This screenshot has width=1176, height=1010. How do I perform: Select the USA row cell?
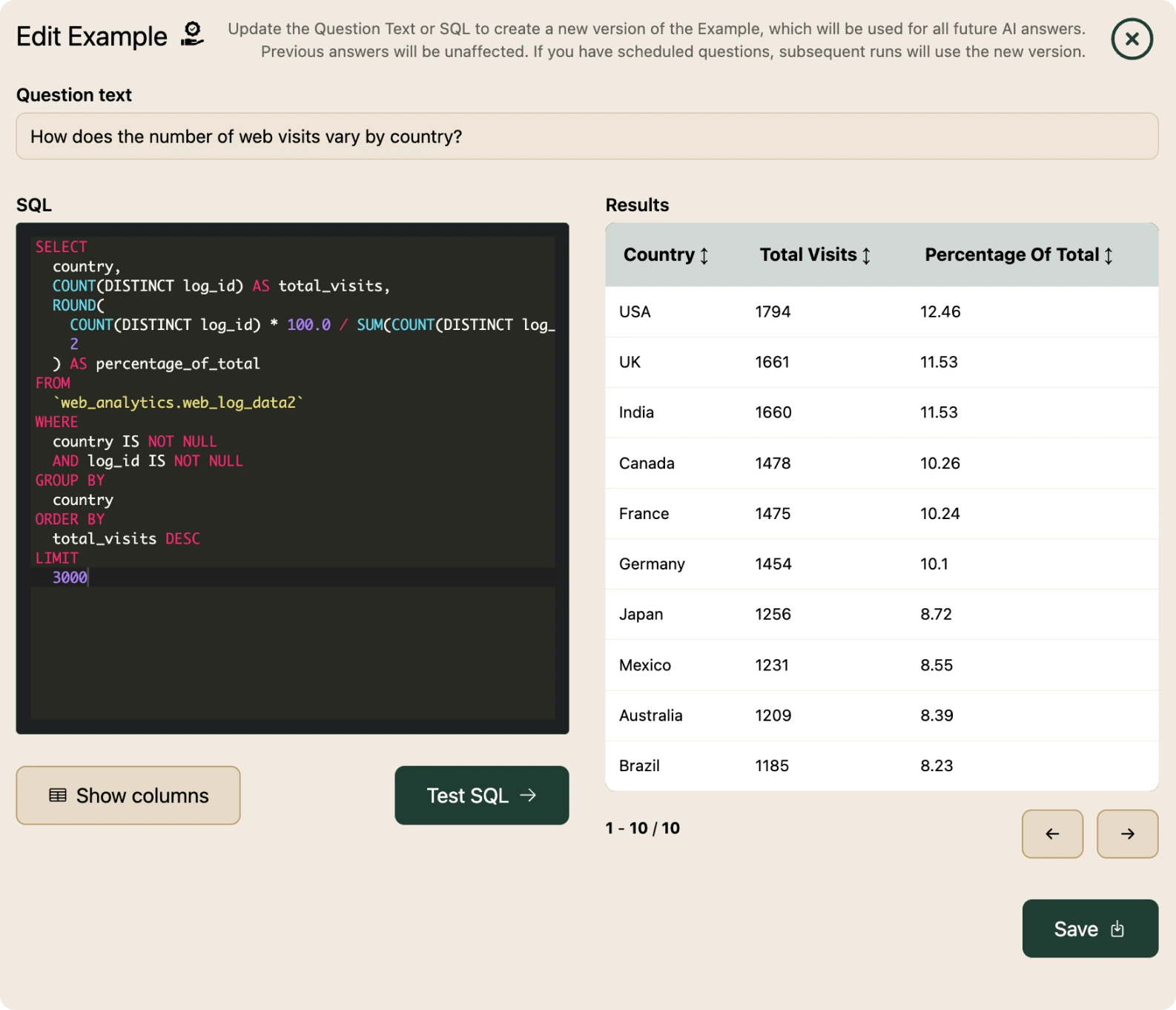point(635,311)
